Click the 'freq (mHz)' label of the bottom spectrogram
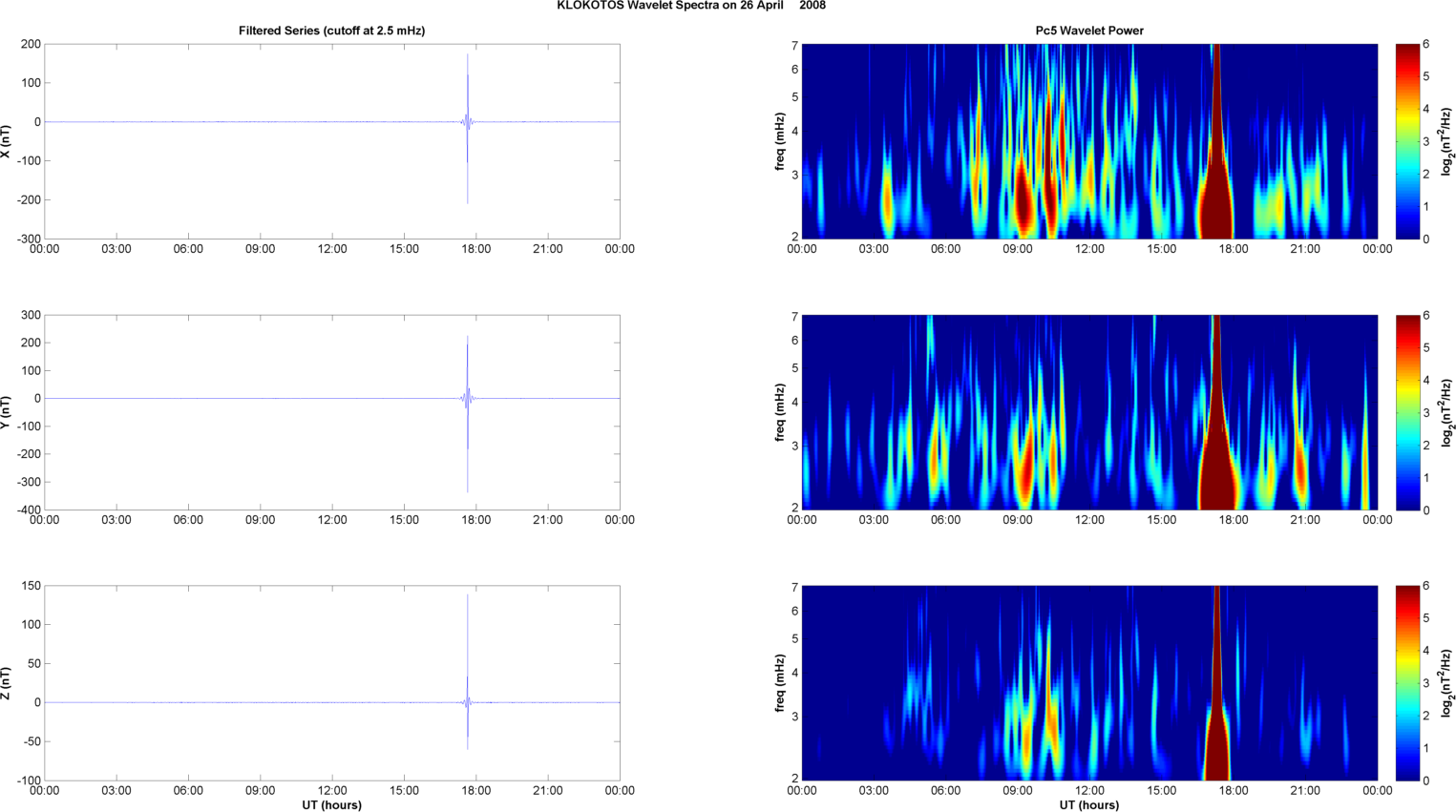This screenshot has width=1456, height=812. pyautogui.click(x=780, y=683)
